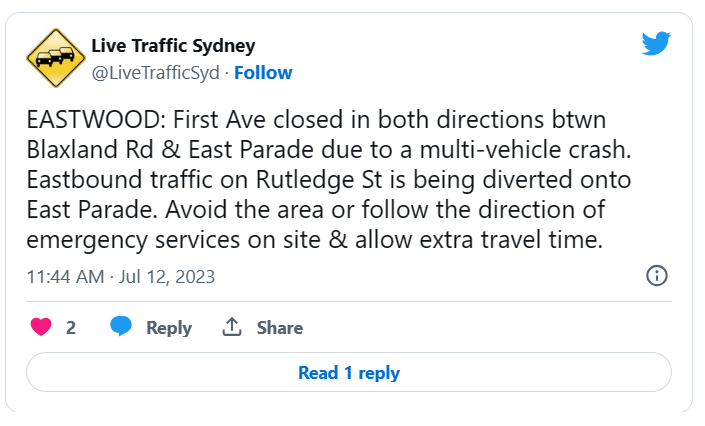Viewport: 705px width, 426px height.
Task: Click the Read 1 reply button
Action: pos(349,372)
